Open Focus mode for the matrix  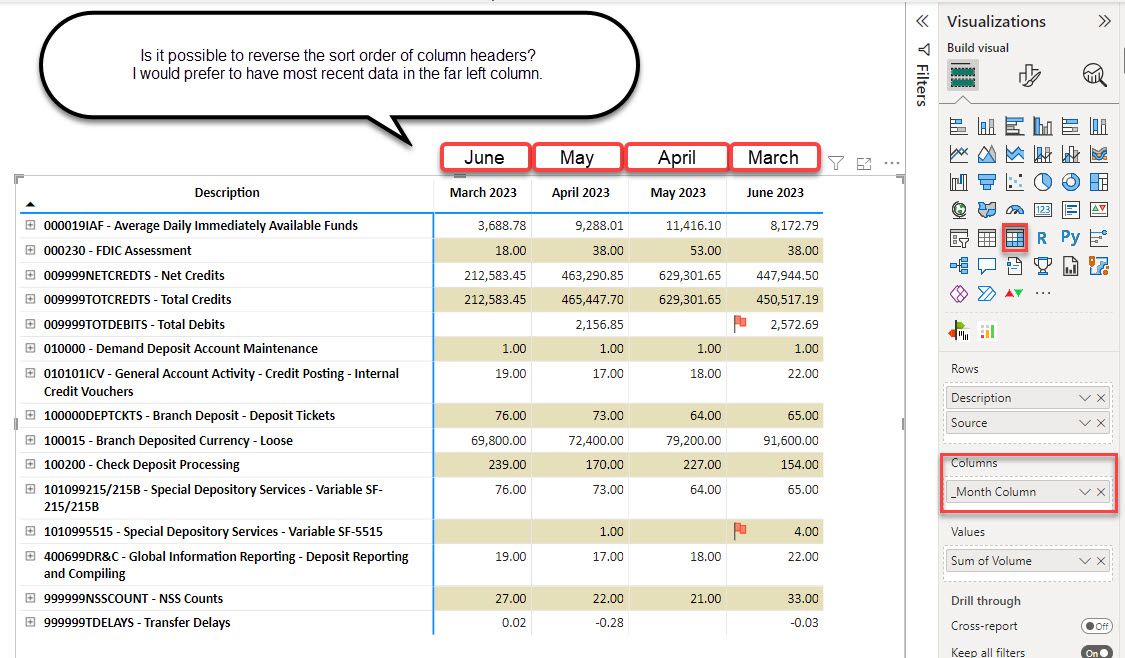tap(864, 164)
